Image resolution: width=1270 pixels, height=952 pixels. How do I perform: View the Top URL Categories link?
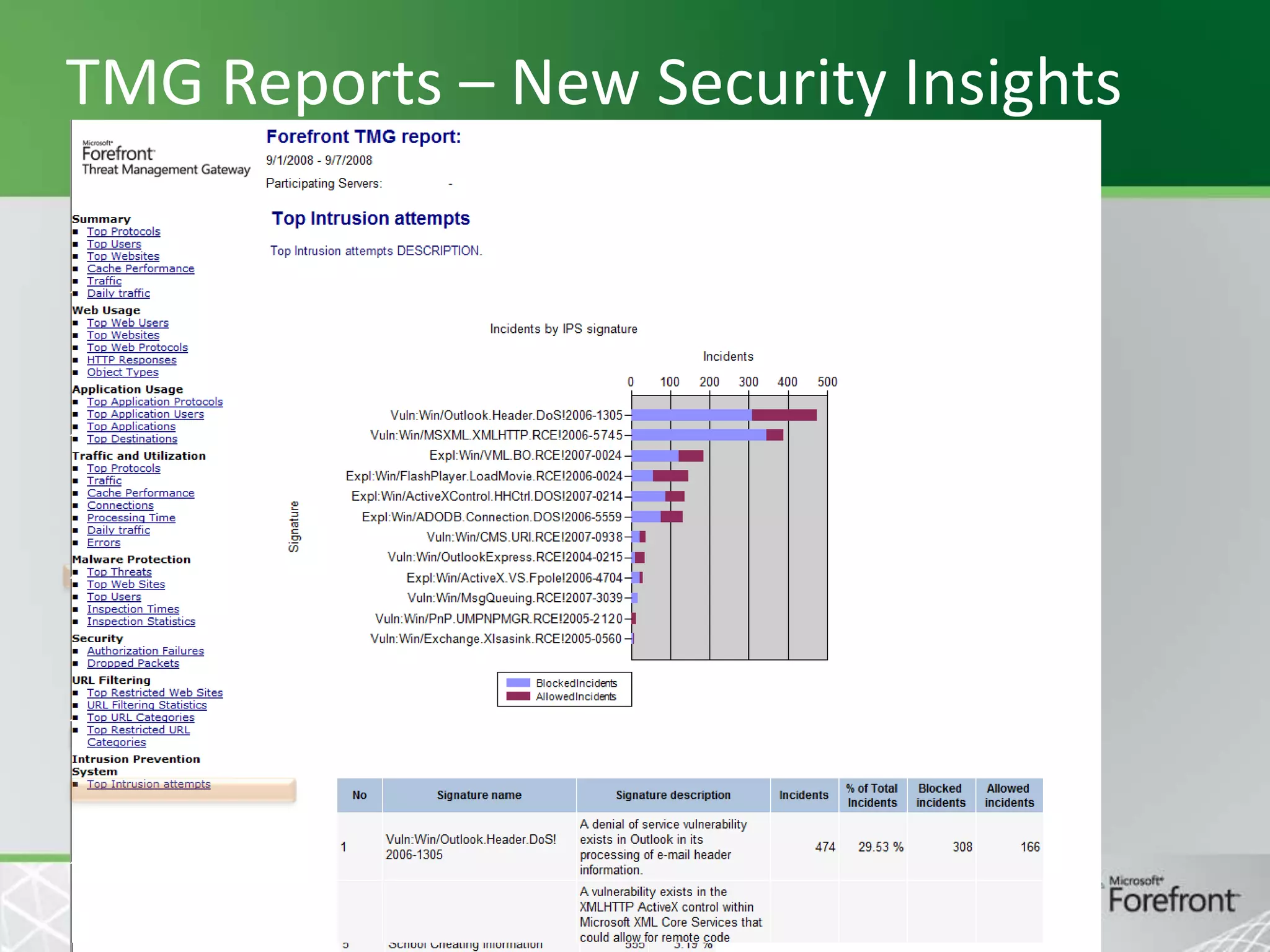click(x=140, y=717)
